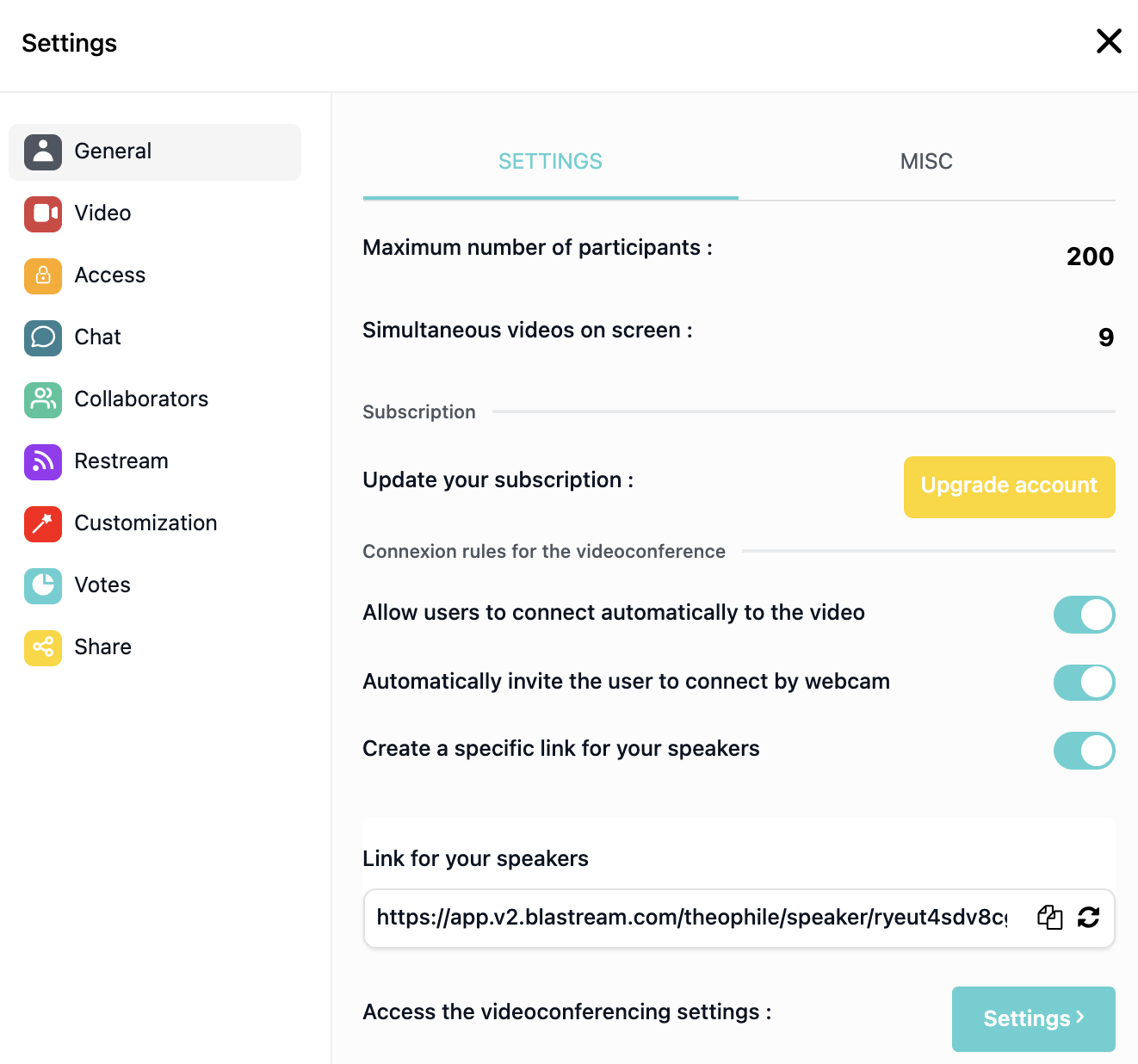
Task: Open the Share settings icon
Action: (43, 648)
